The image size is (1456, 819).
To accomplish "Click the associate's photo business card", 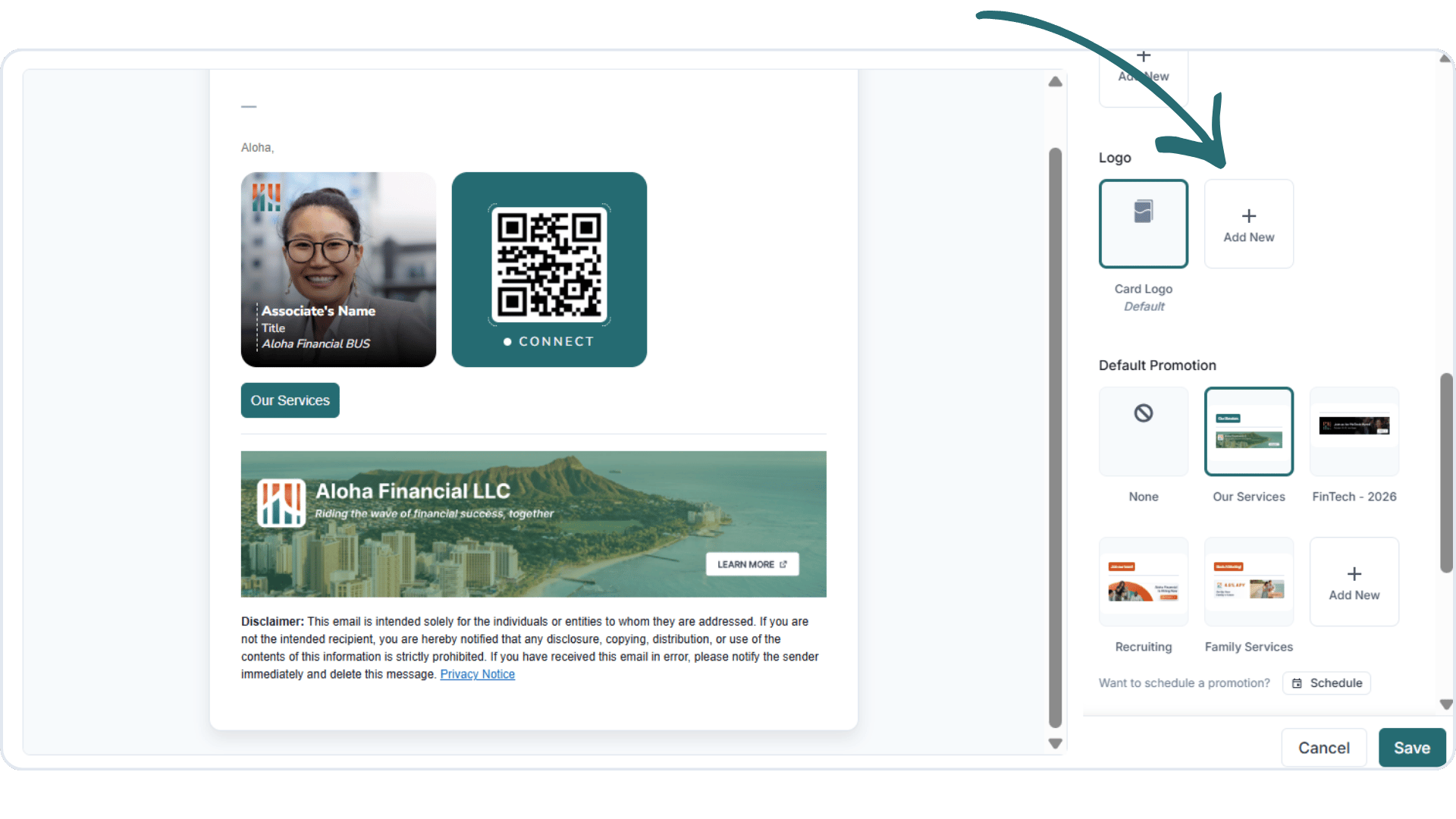I will coord(338,269).
